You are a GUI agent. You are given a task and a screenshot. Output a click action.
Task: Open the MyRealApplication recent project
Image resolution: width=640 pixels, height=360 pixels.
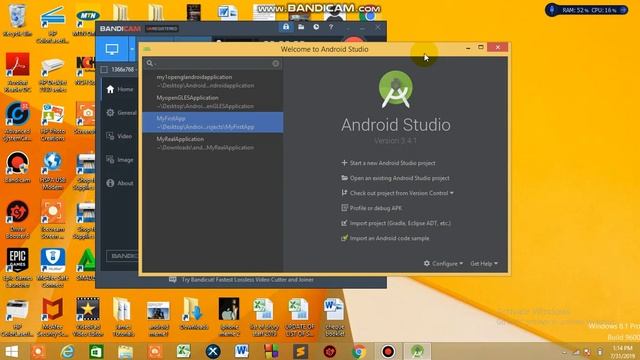tap(212, 143)
